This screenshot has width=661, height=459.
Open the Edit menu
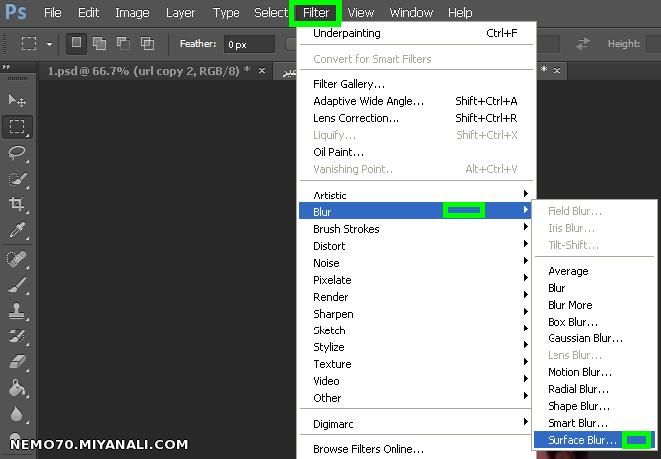click(x=89, y=13)
